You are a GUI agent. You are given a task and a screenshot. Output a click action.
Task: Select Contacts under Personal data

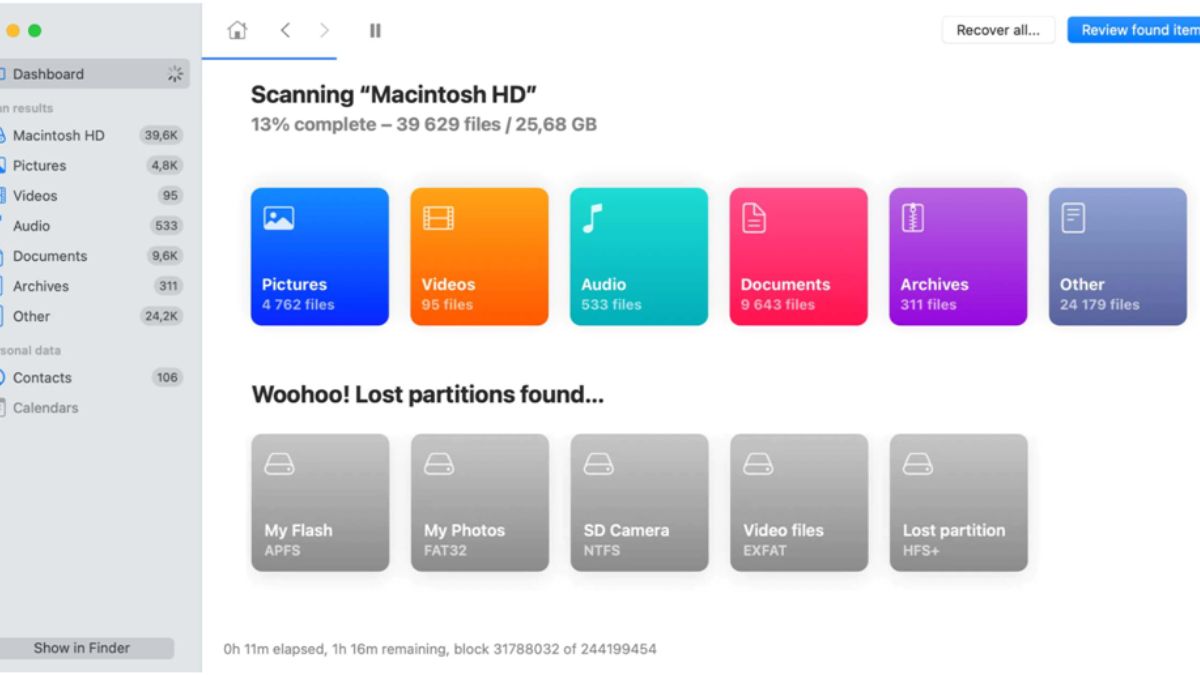coord(44,377)
